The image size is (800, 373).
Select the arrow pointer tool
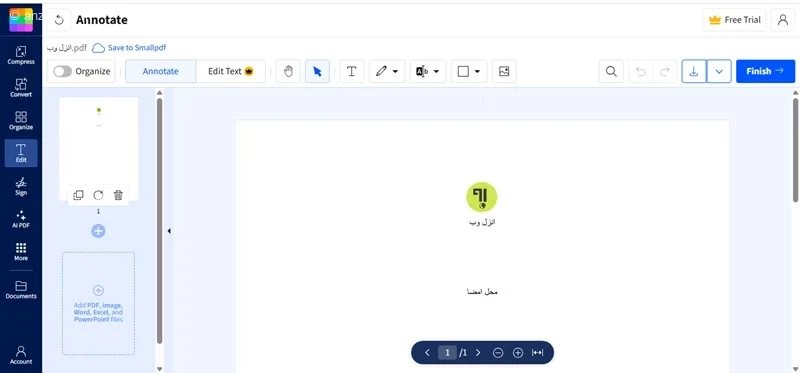coord(317,71)
